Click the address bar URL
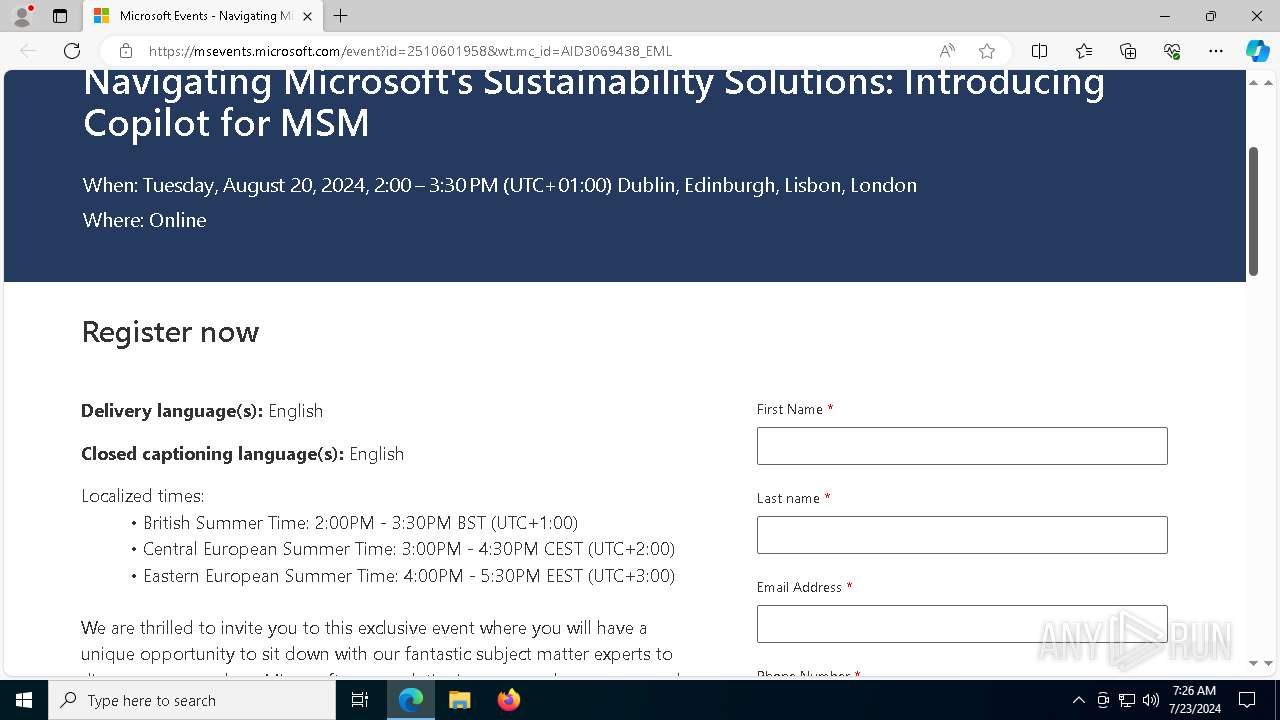The width and height of the screenshot is (1280, 720). click(410, 51)
